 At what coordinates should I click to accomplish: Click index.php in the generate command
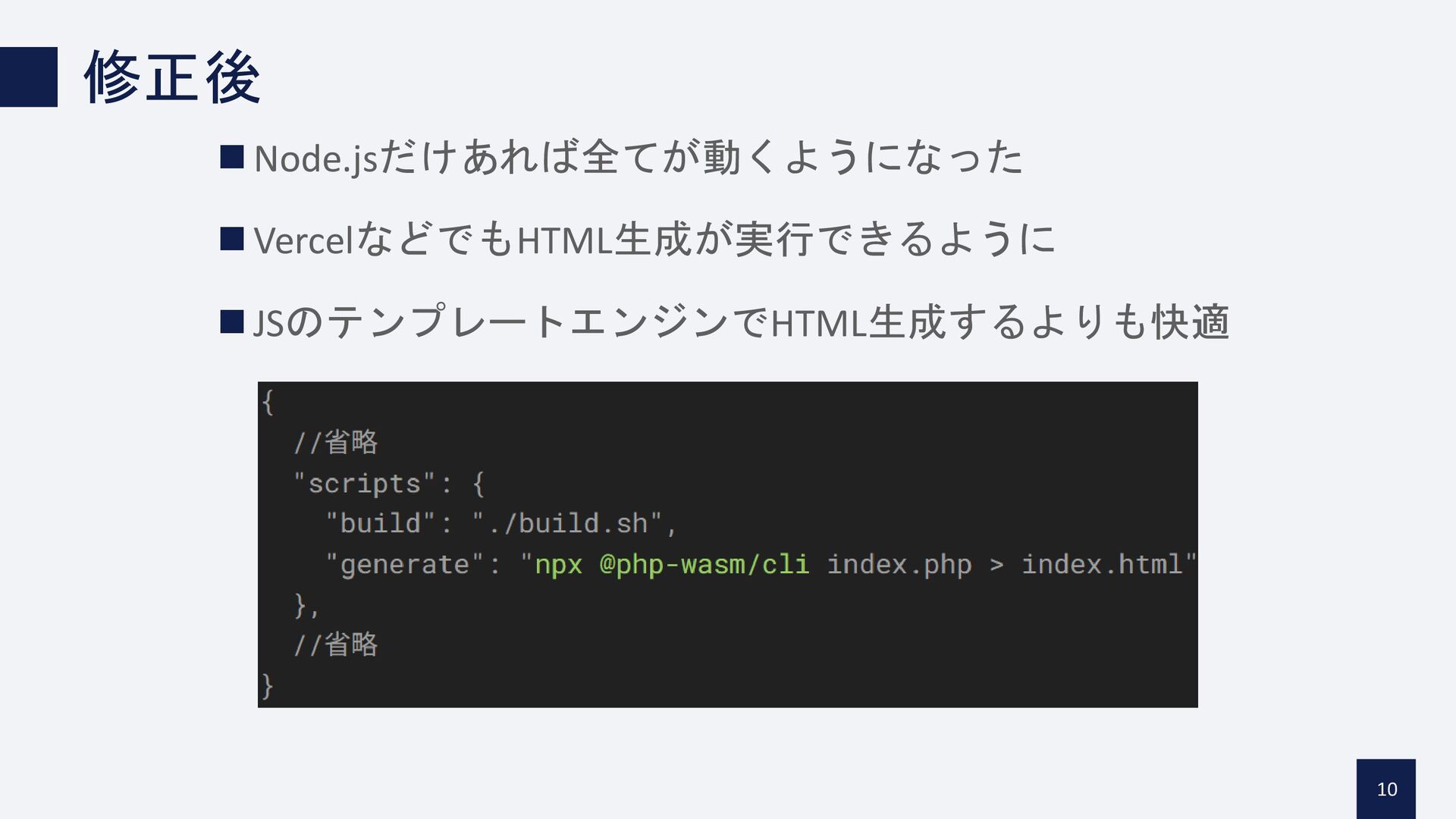pyautogui.click(x=899, y=564)
